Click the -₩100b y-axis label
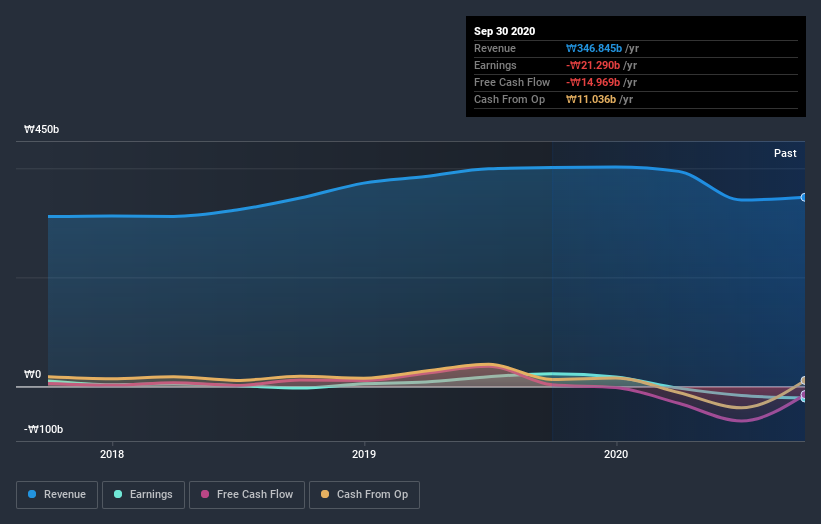Viewport: 821px width, 524px height. (x=43, y=429)
